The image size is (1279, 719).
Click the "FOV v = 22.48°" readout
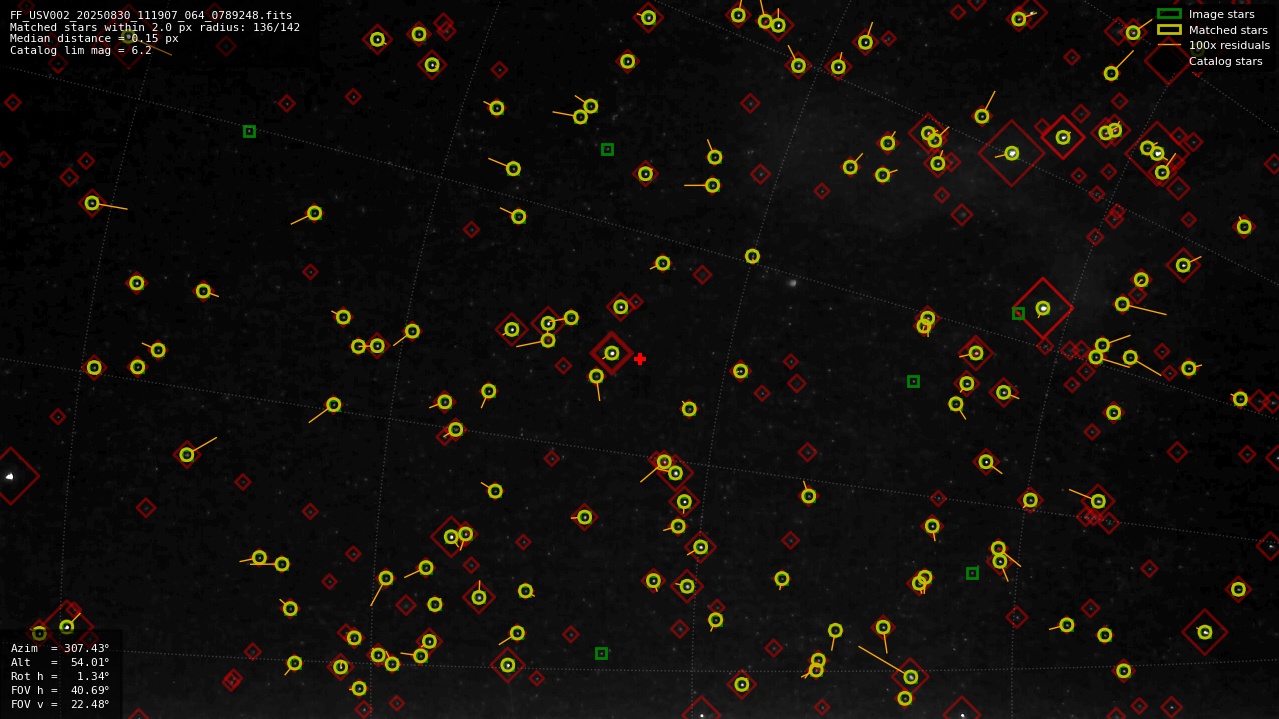pos(60,704)
